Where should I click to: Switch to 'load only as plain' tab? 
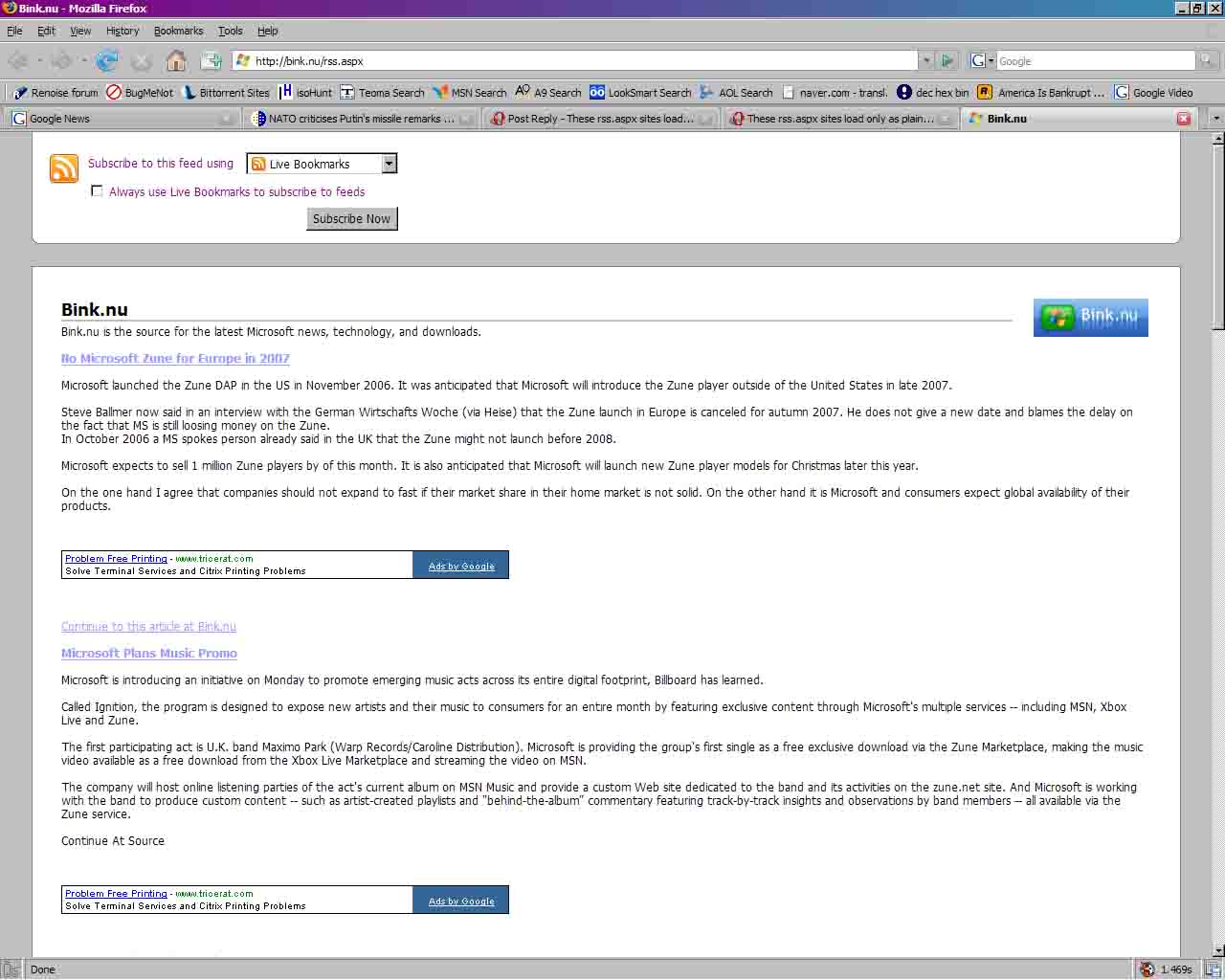(x=839, y=119)
